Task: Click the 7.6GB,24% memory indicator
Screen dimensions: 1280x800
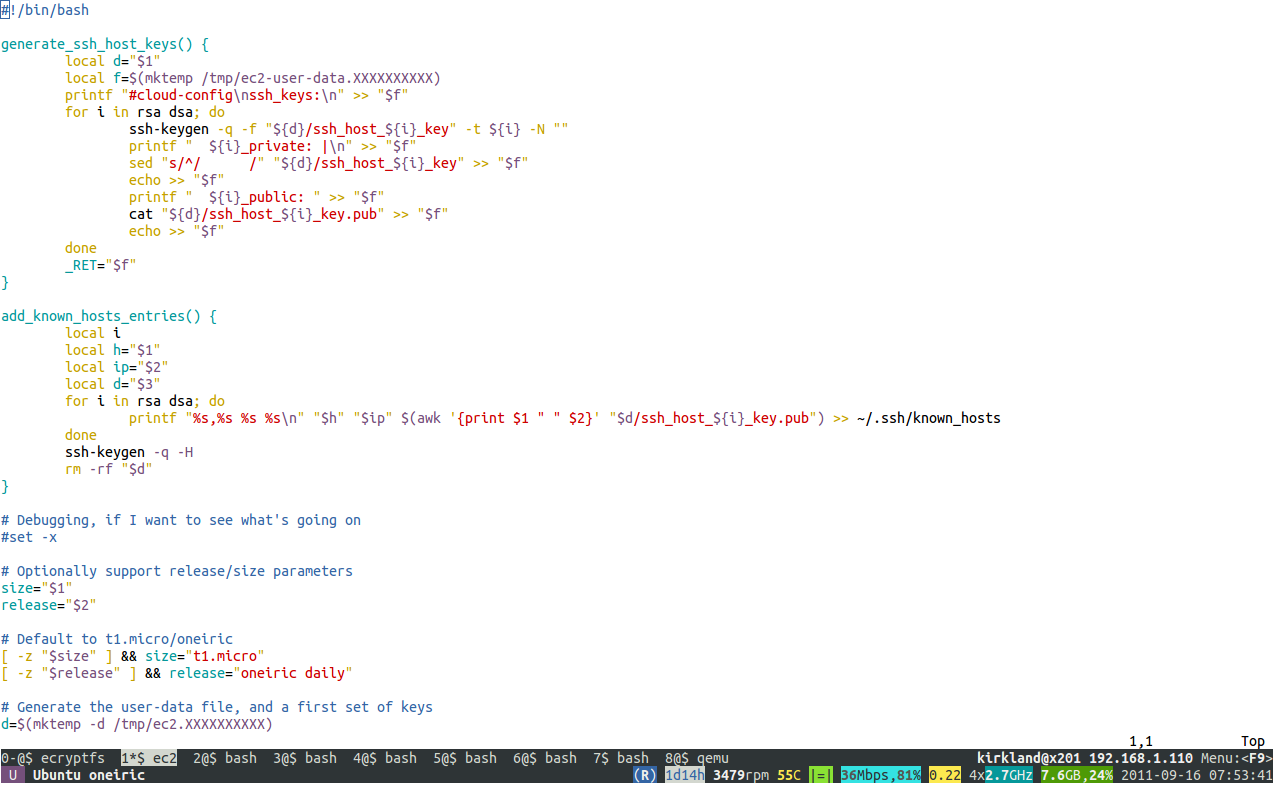Action: coord(1077,775)
